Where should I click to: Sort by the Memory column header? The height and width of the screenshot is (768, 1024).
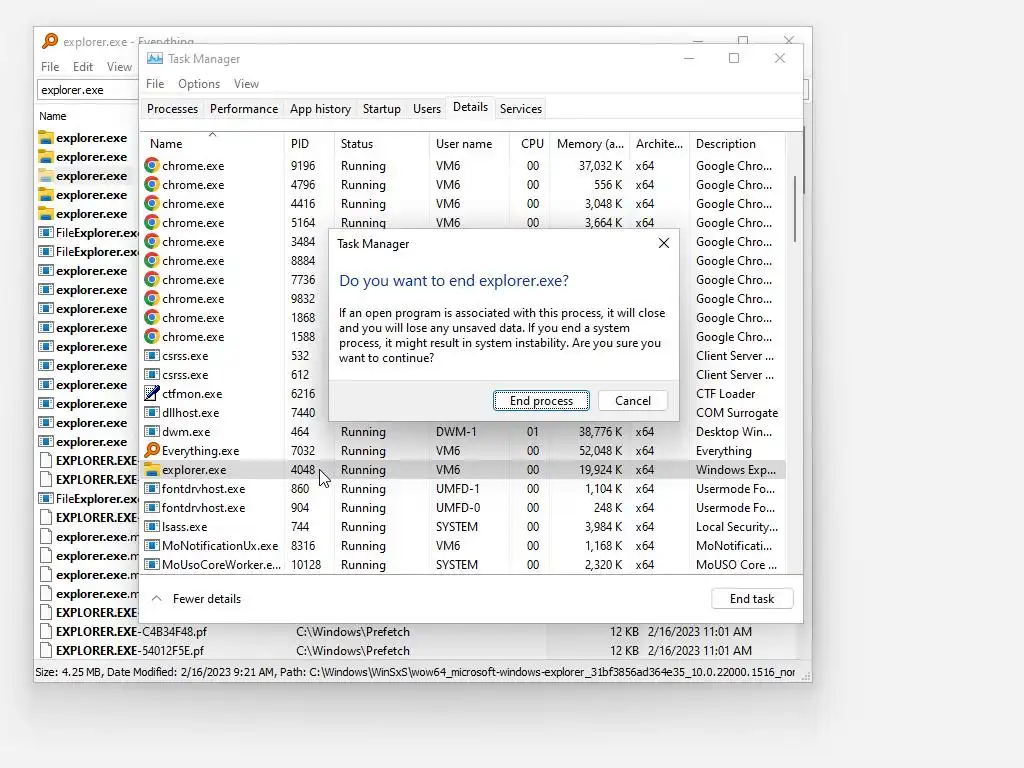pyautogui.click(x=590, y=144)
